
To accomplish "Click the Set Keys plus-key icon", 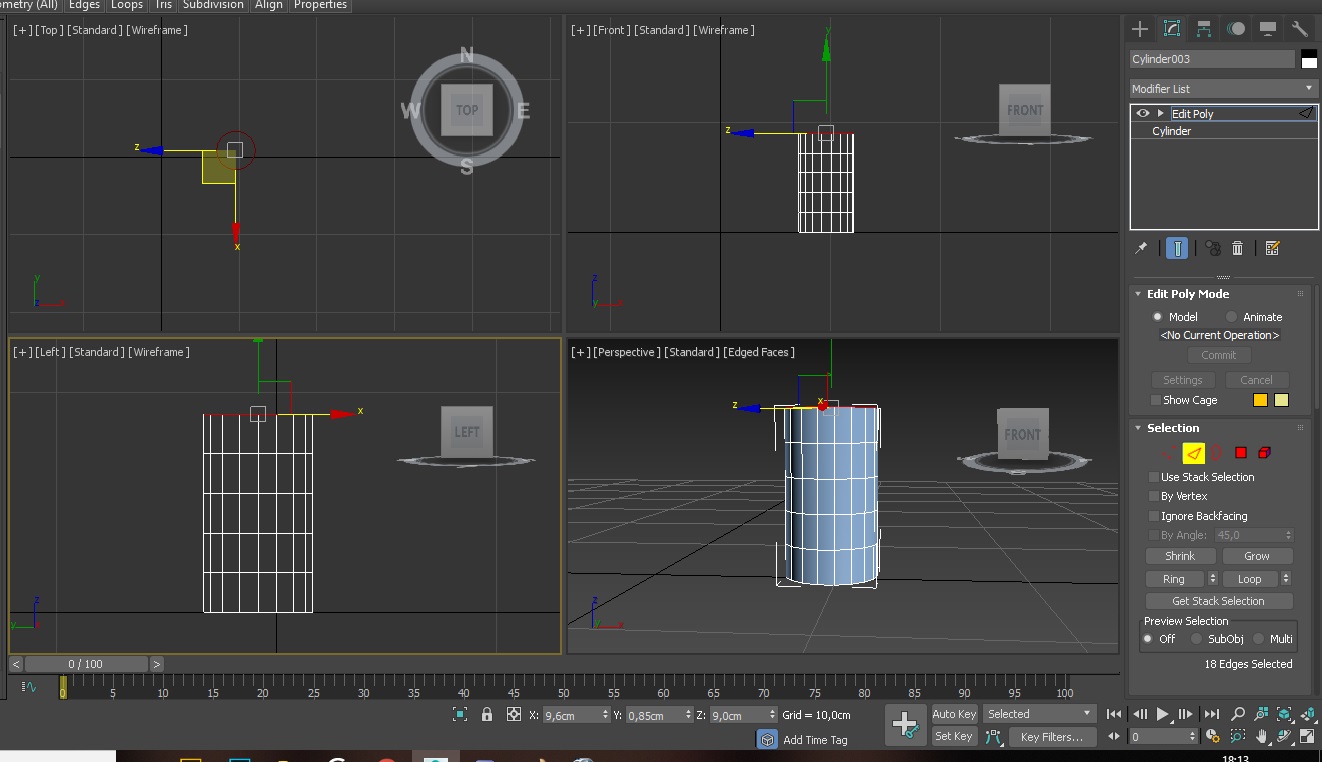I will pyautogui.click(x=904, y=724).
